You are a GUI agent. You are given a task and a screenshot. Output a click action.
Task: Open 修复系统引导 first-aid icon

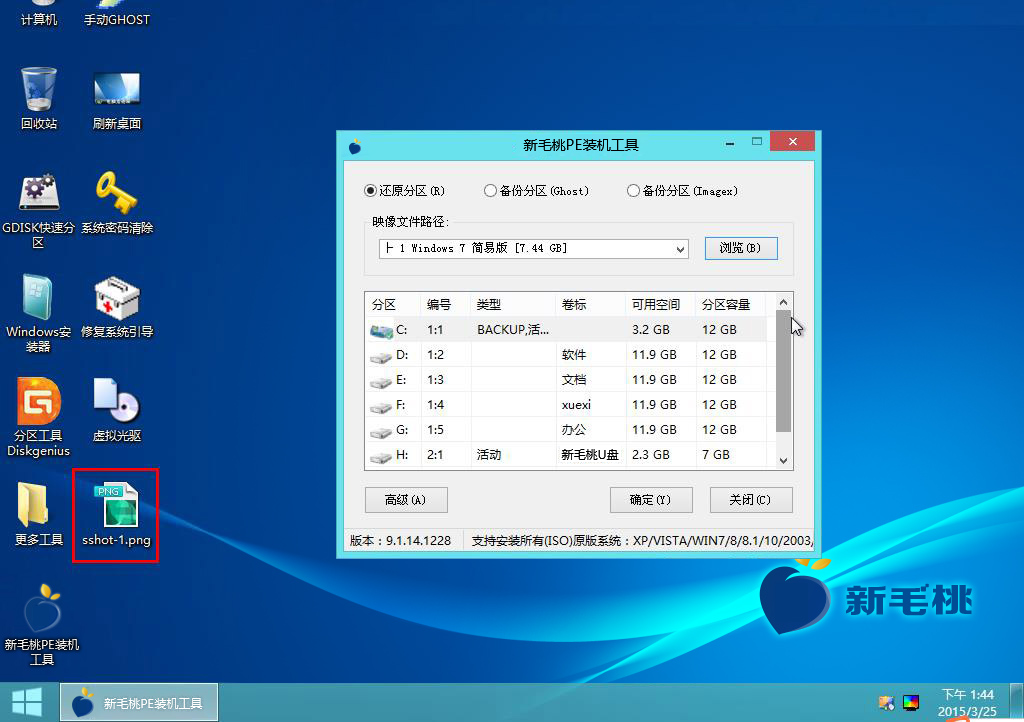pos(116,307)
